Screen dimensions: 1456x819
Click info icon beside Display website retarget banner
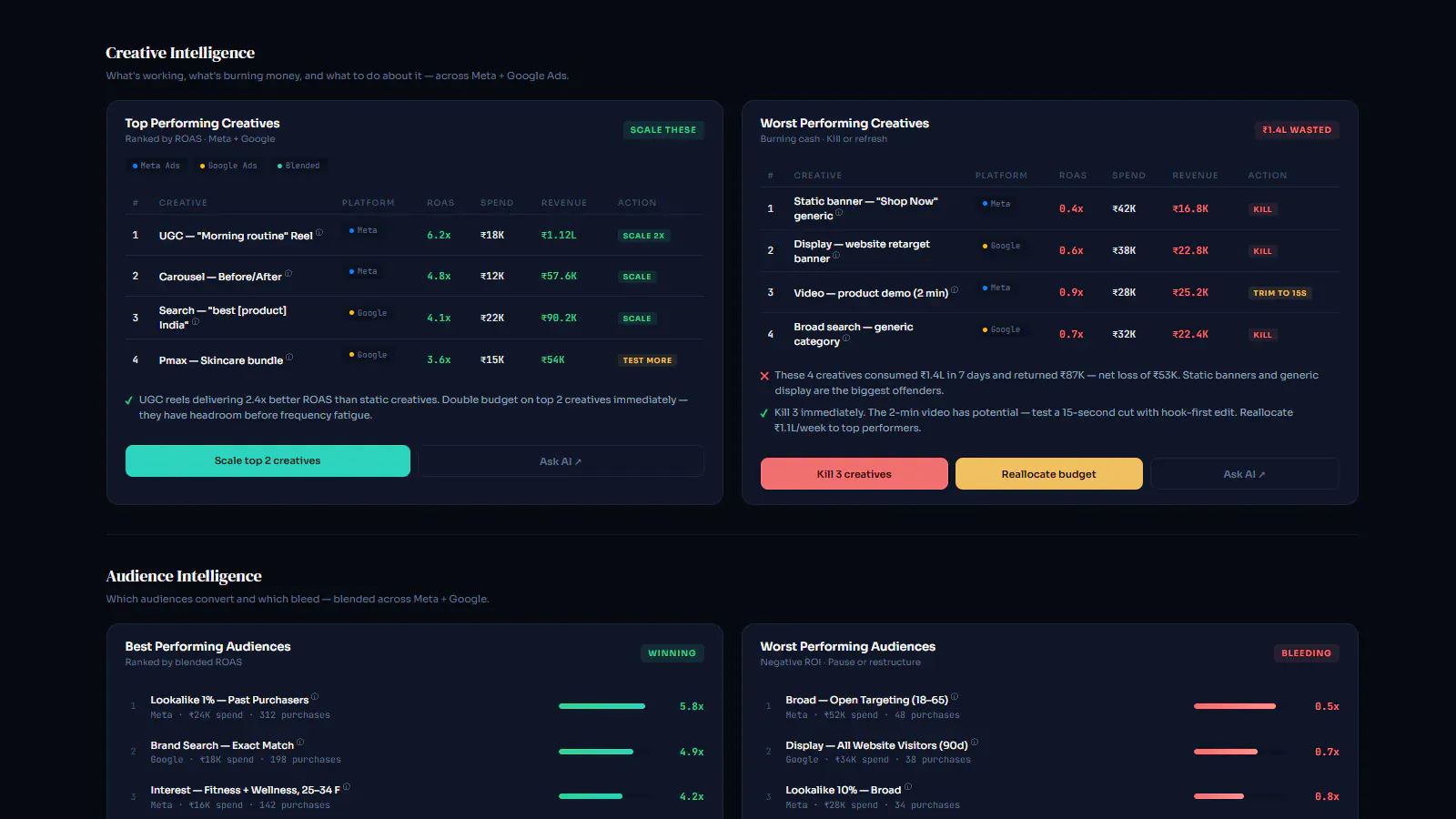point(836,256)
